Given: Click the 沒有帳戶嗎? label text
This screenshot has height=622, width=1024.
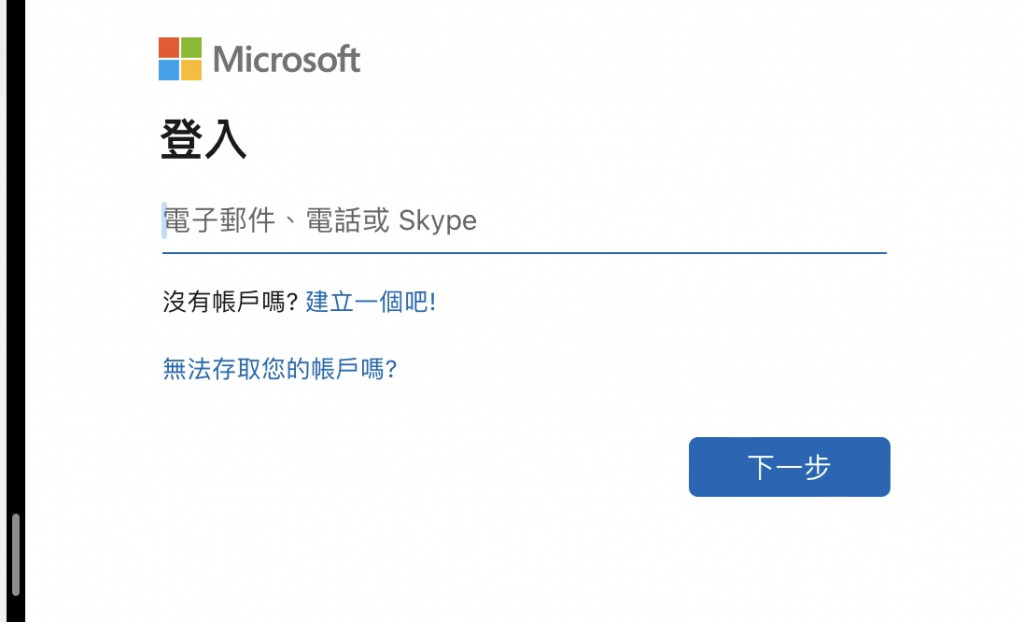Looking at the screenshot, I should point(230,302).
